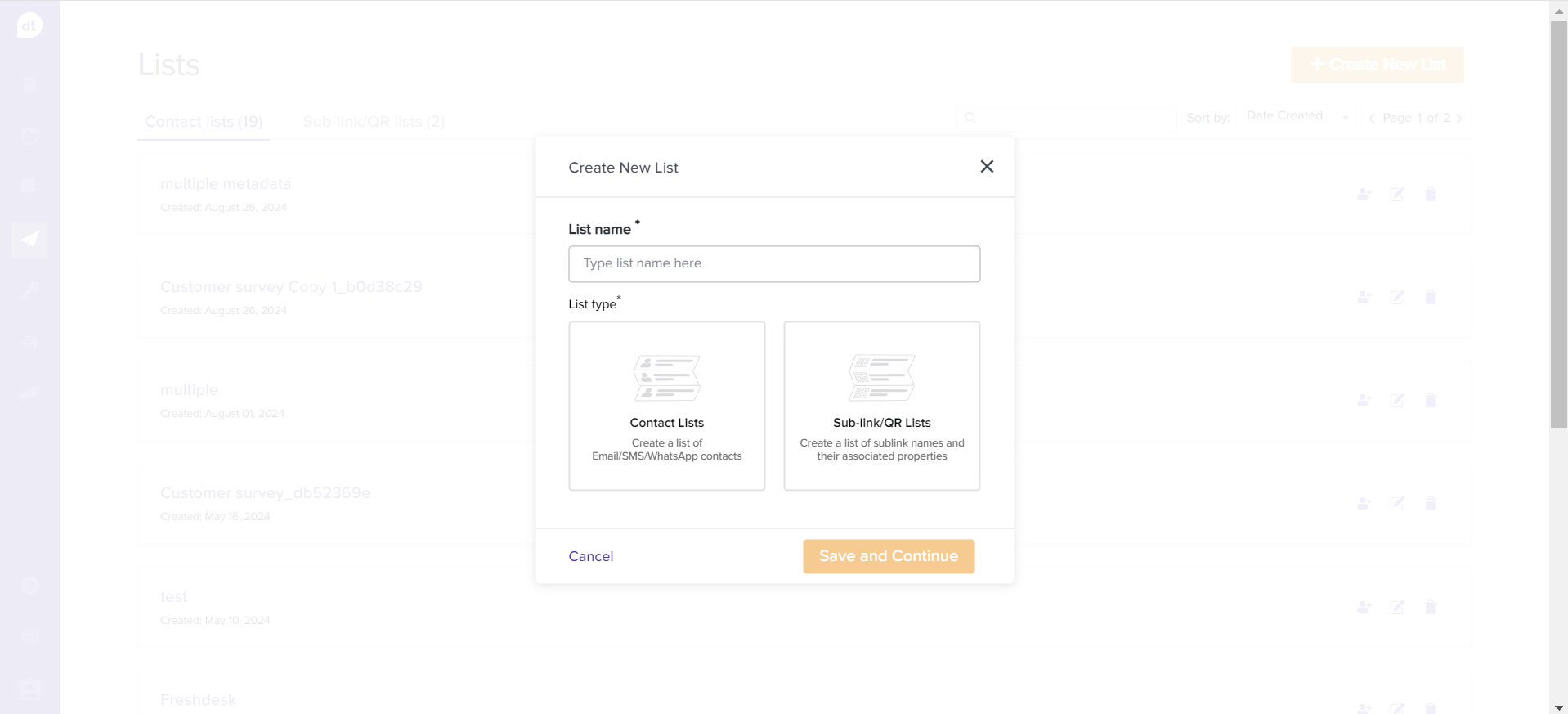Click the dt logo at top left
This screenshot has height=714, width=1568.
point(29,25)
